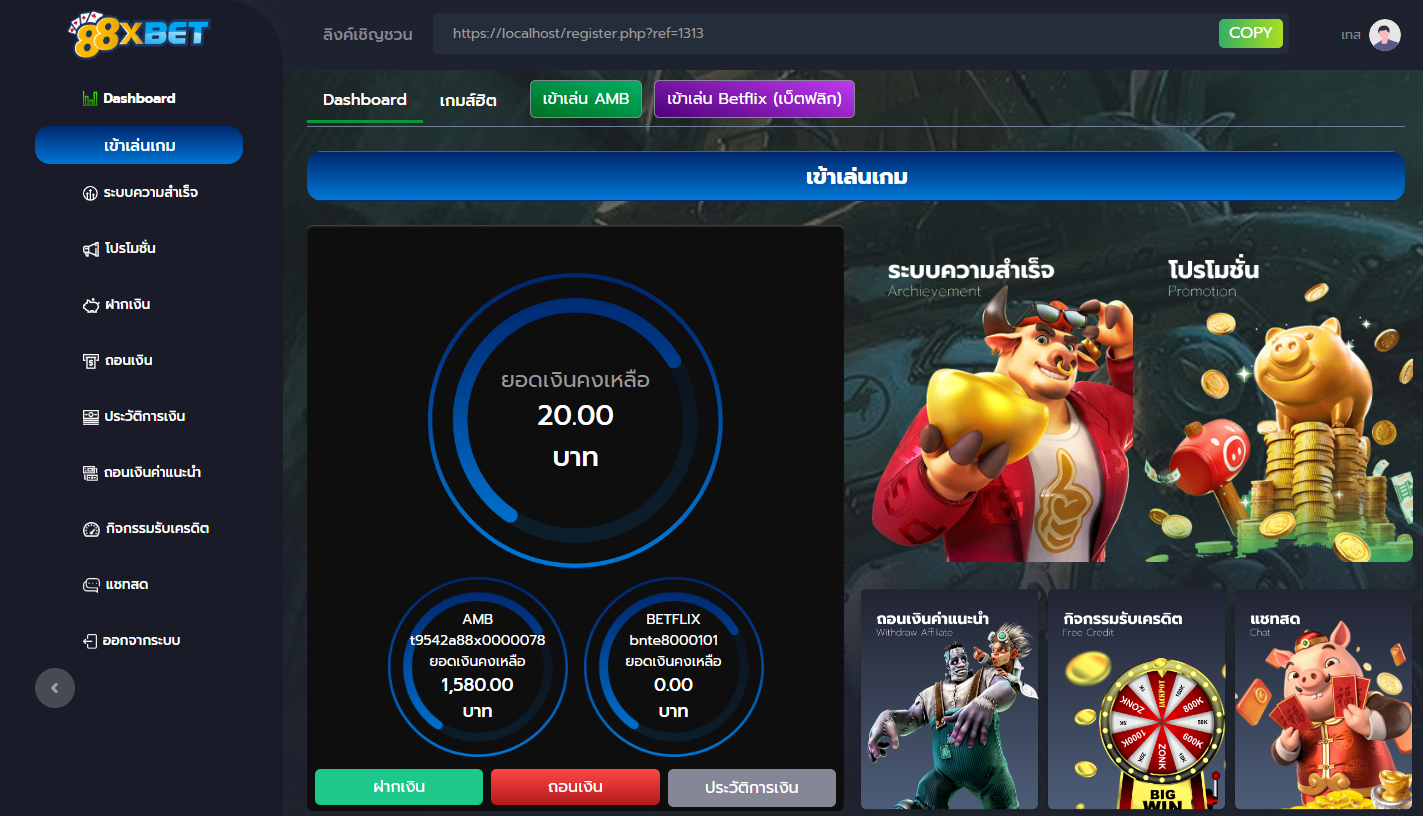Click the megaphone icon beside โปรโมชั่น
This screenshot has width=1423, height=816.
click(91, 249)
